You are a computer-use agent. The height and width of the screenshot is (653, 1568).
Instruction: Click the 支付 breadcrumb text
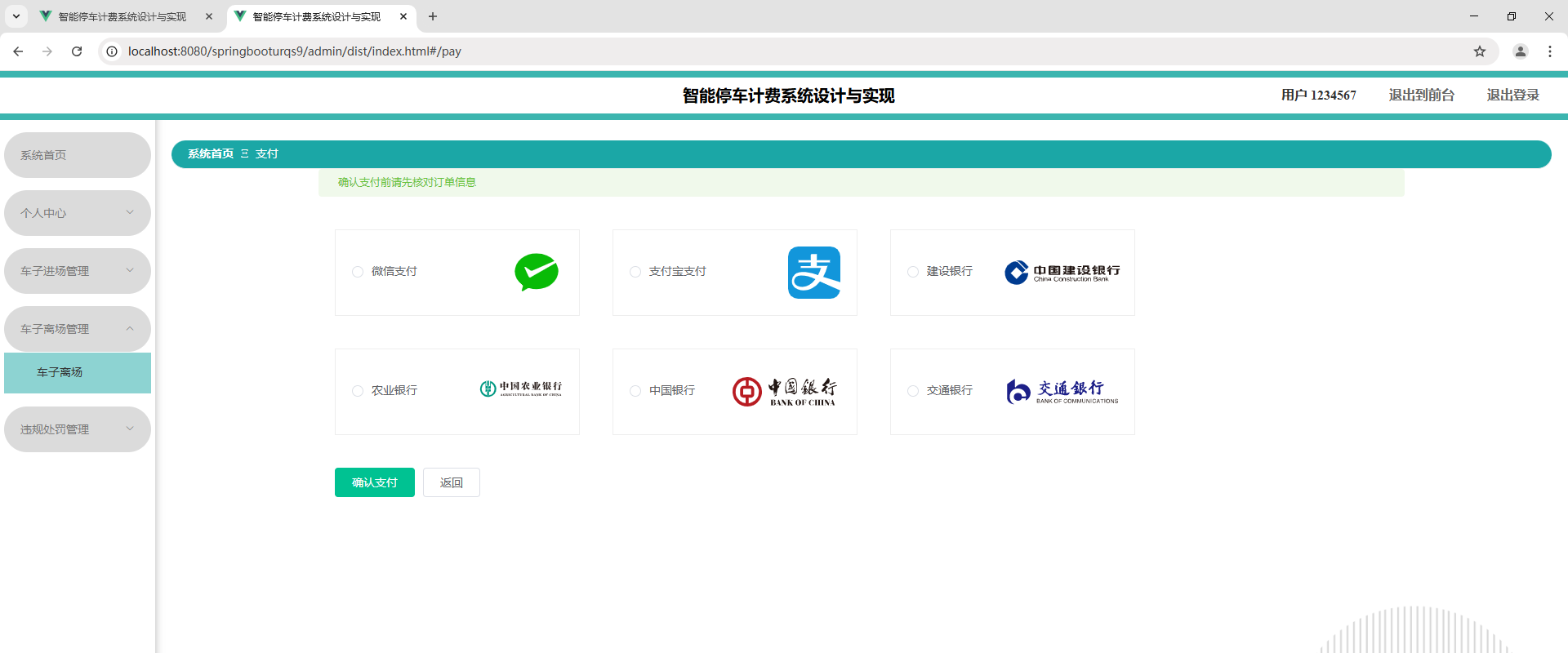pyautogui.click(x=267, y=154)
